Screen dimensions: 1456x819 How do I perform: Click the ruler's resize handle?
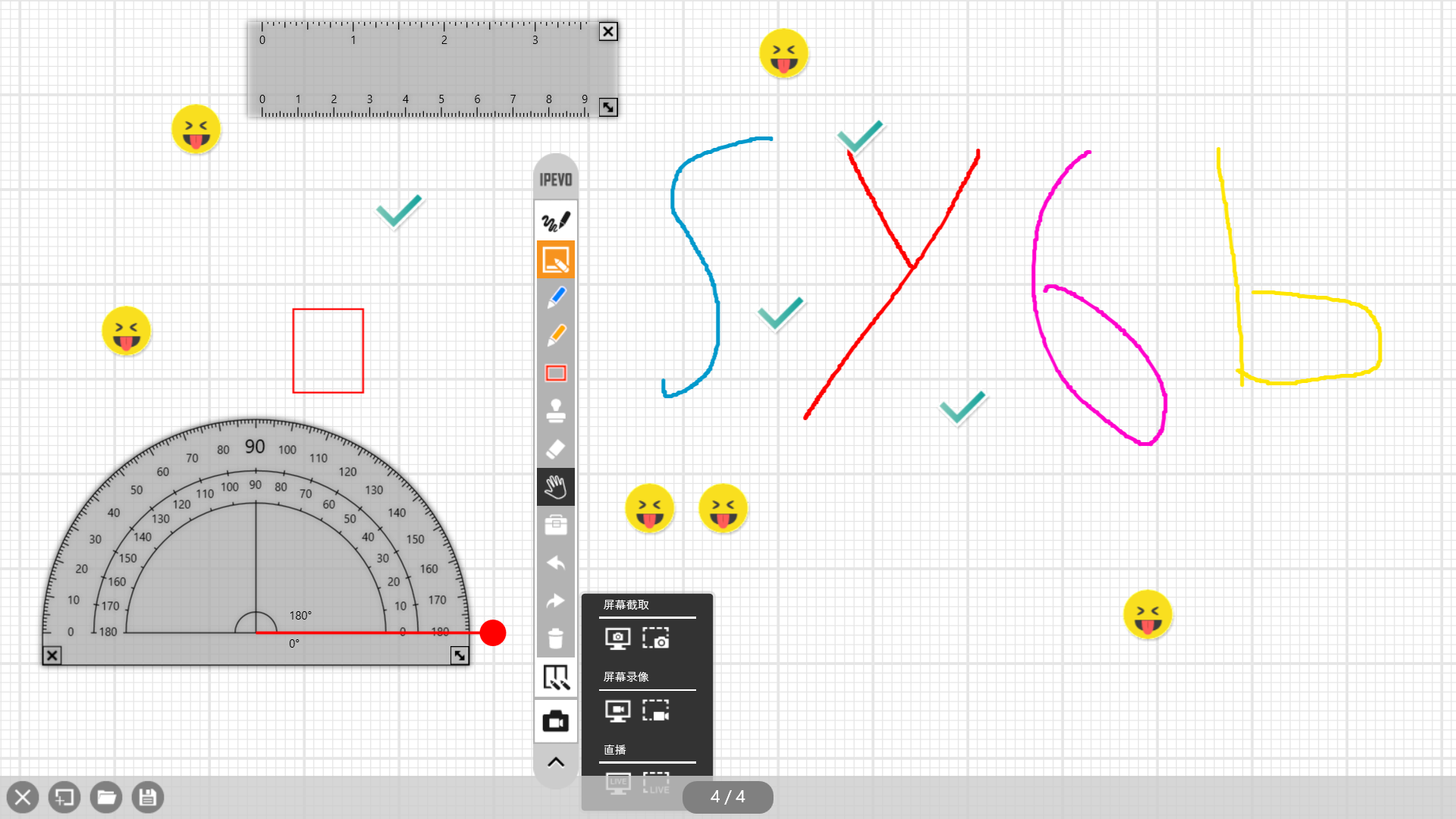608,107
